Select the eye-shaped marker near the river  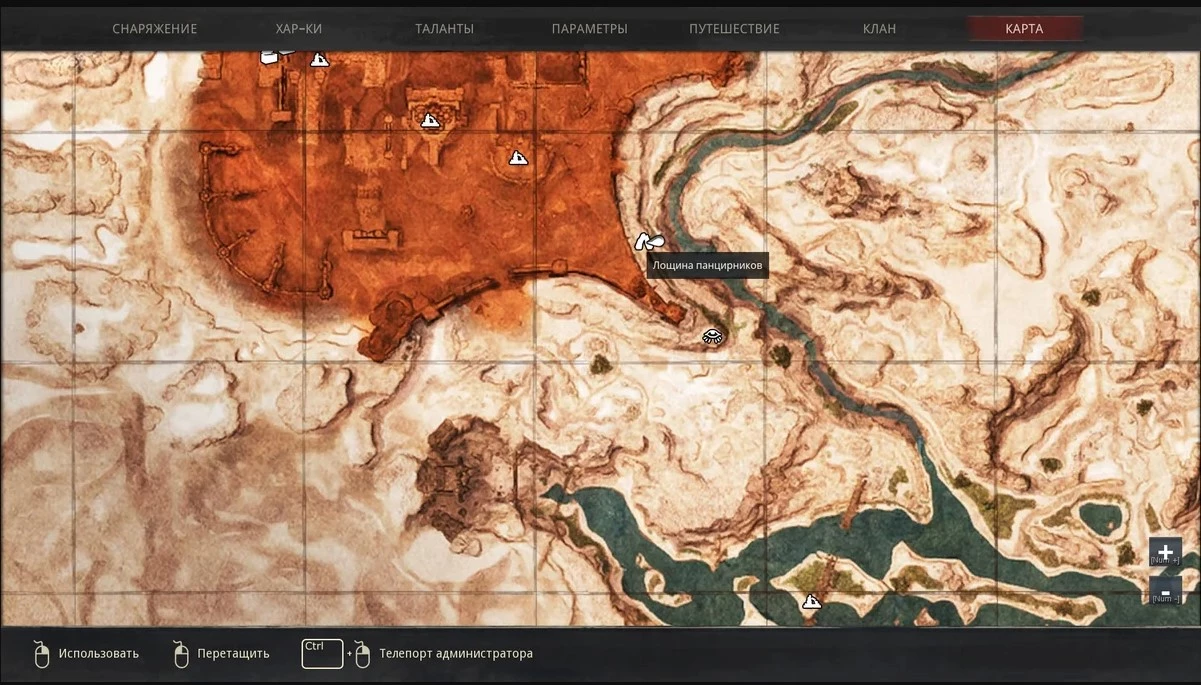[x=712, y=336]
